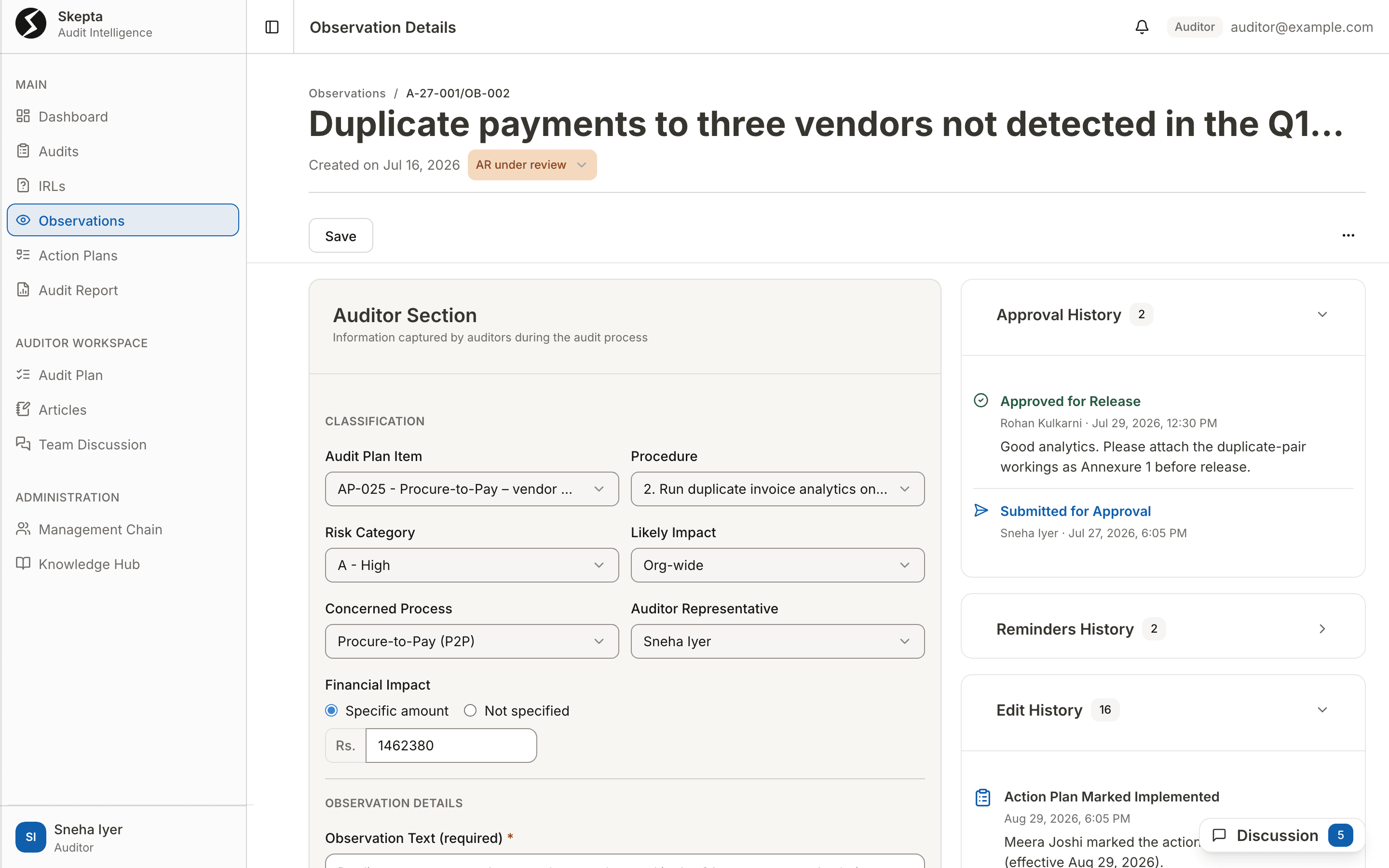1389x868 pixels.
Task: Click the Dashboard grid icon
Action: click(23, 116)
